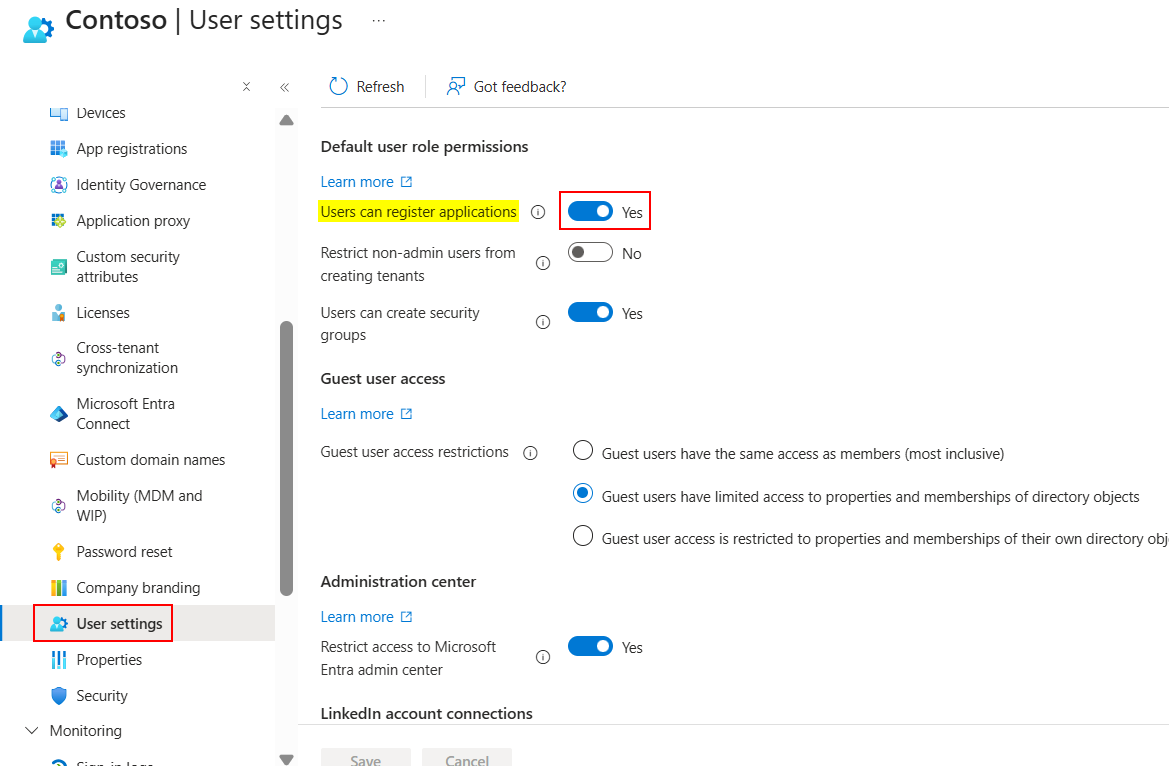Click the Security shield icon
Viewport: 1169px width, 766px height.
click(58, 695)
